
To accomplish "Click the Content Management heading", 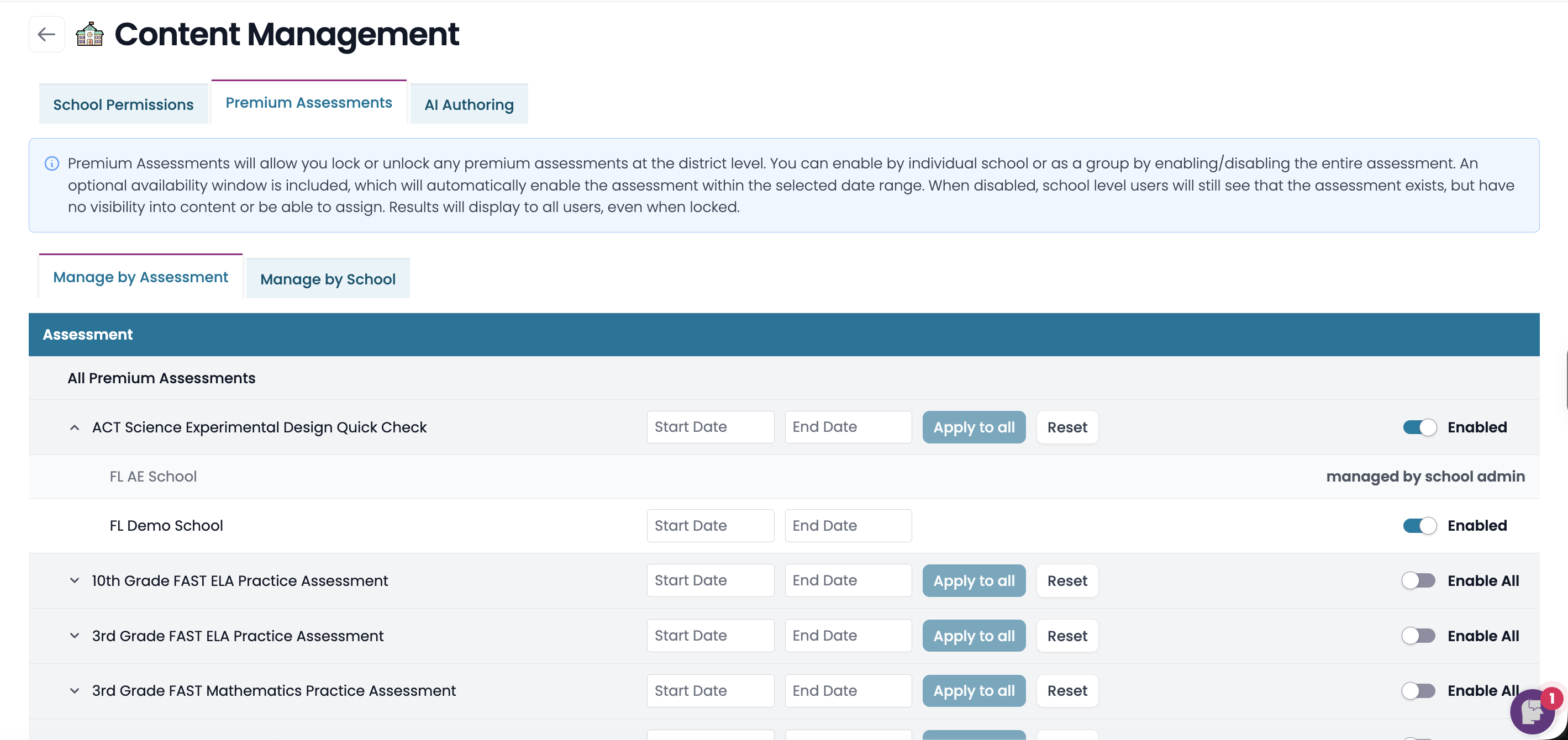I will pos(287,34).
